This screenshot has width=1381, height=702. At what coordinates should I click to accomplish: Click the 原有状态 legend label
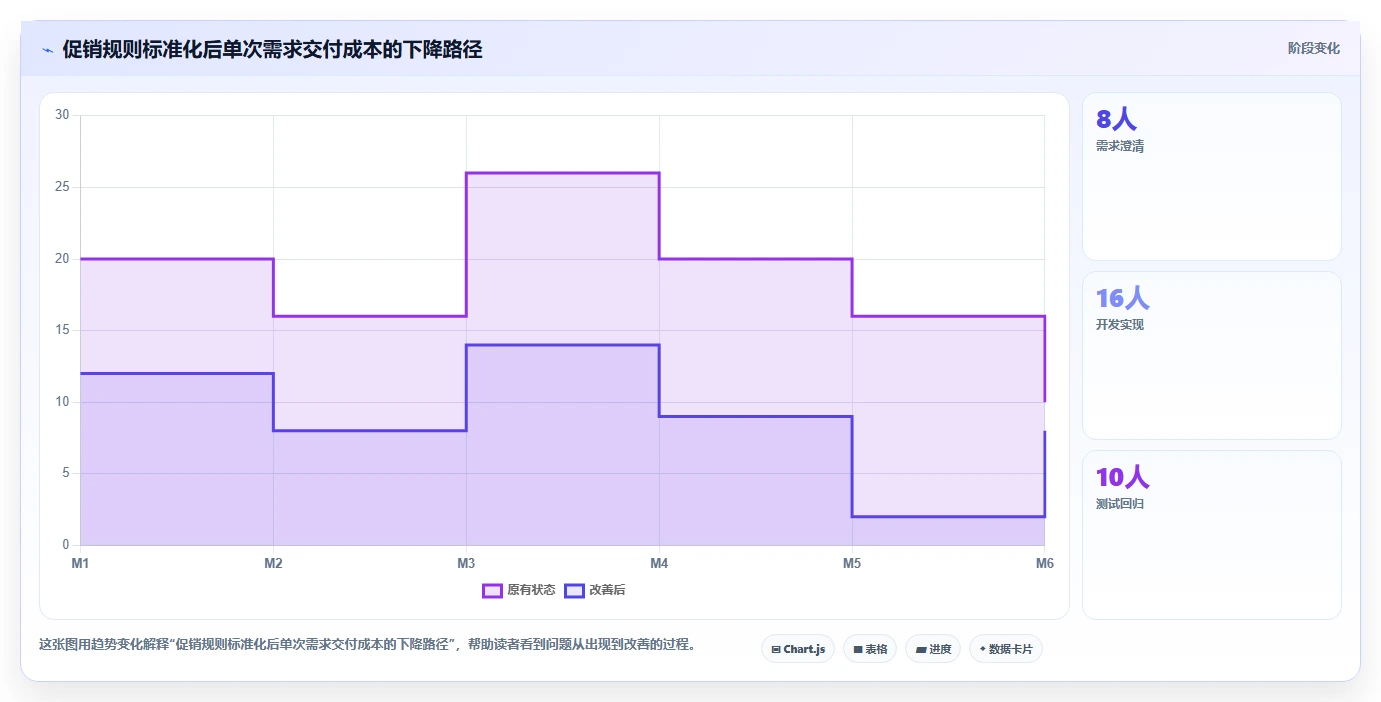(531, 590)
